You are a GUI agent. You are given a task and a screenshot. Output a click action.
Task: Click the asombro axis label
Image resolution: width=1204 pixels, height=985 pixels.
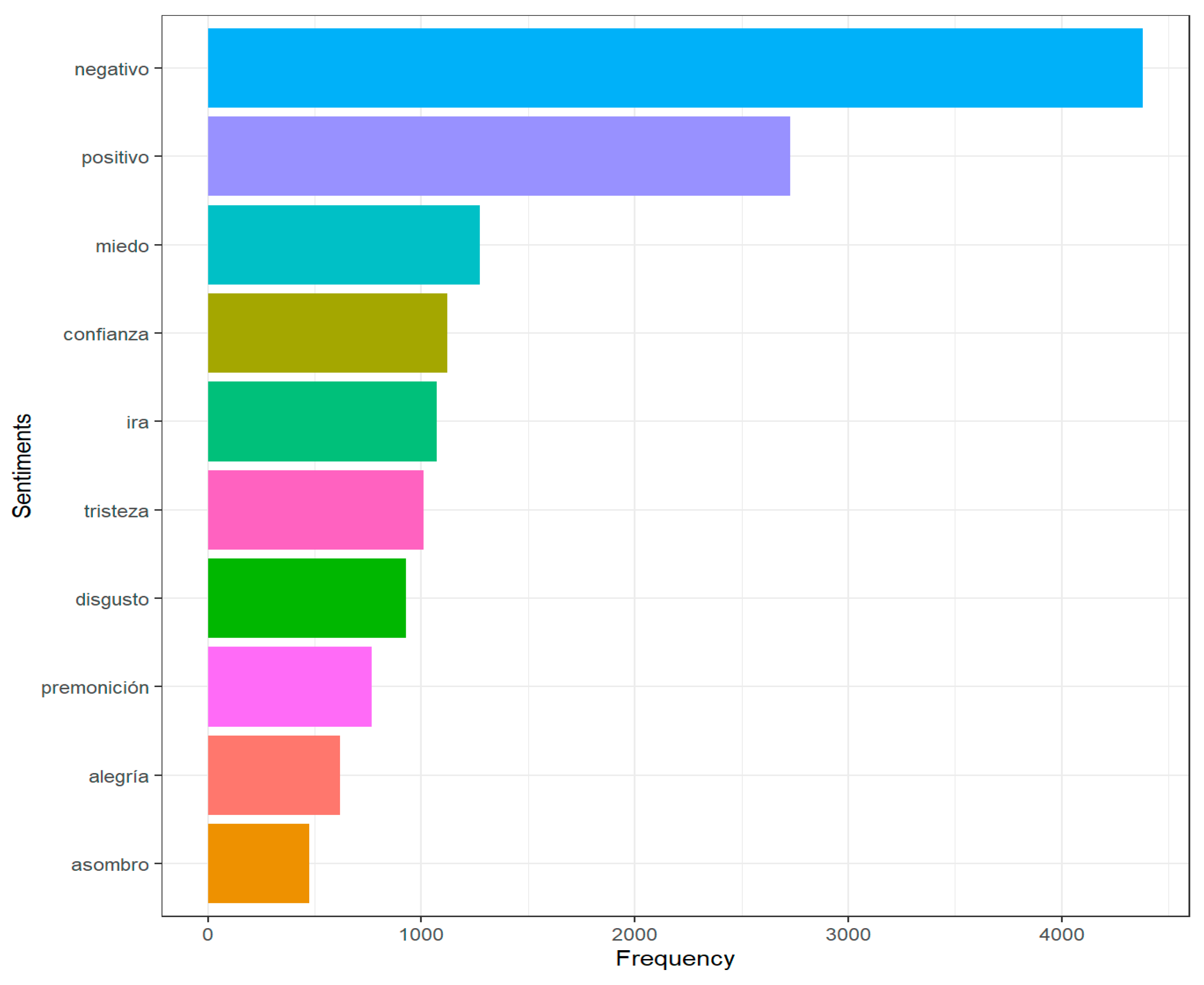110,865
